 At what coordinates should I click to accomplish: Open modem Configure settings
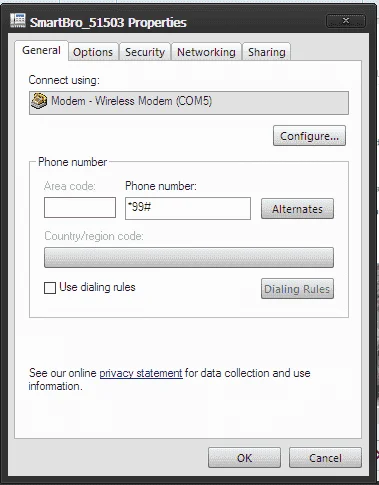[x=309, y=136]
